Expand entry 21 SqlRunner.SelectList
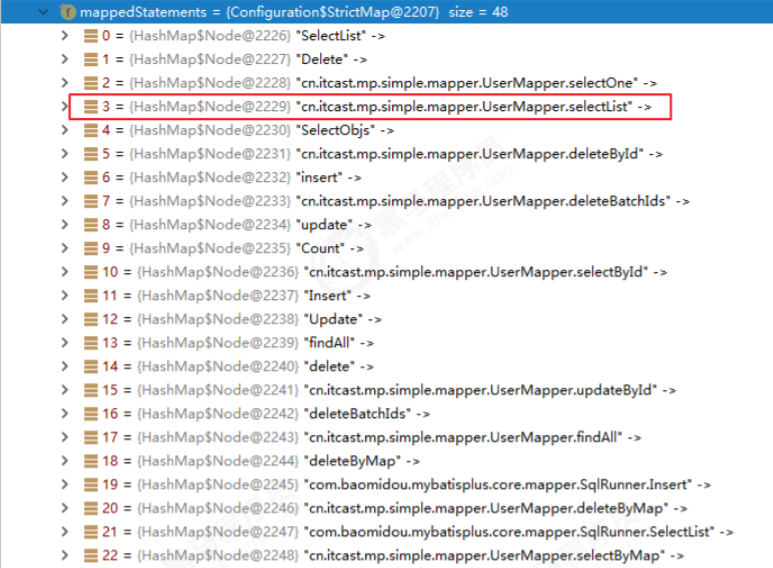Image resolution: width=773 pixels, height=568 pixels. (65, 532)
